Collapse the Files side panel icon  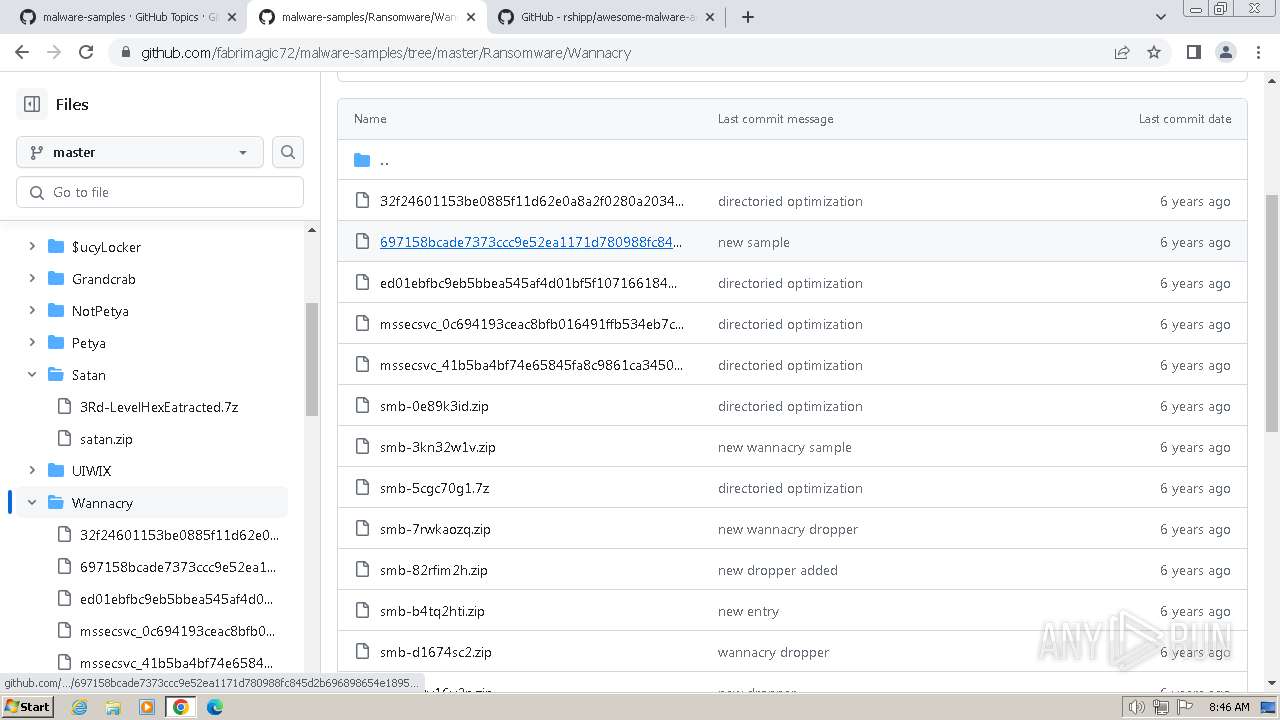click(32, 104)
